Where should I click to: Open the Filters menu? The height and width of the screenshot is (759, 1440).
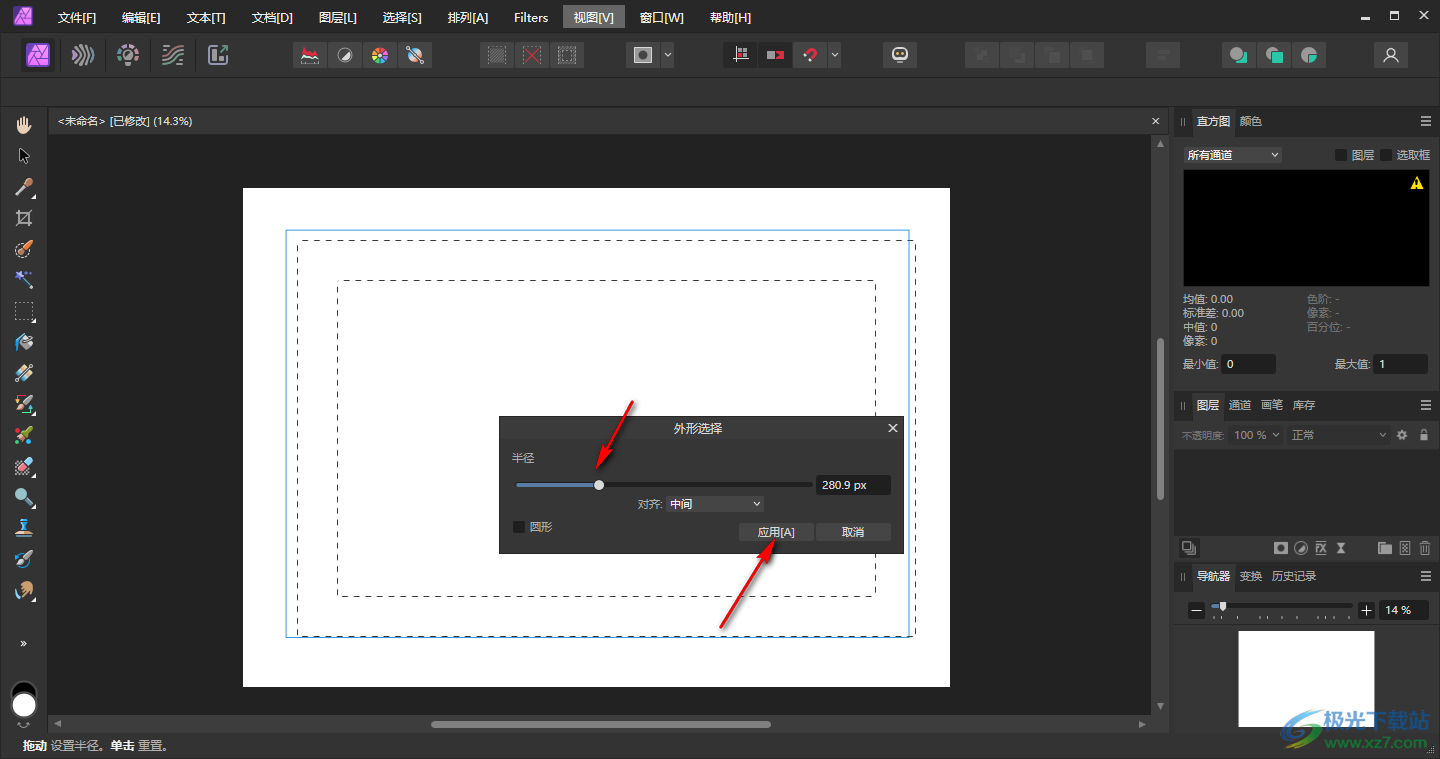(x=530, y=18)
